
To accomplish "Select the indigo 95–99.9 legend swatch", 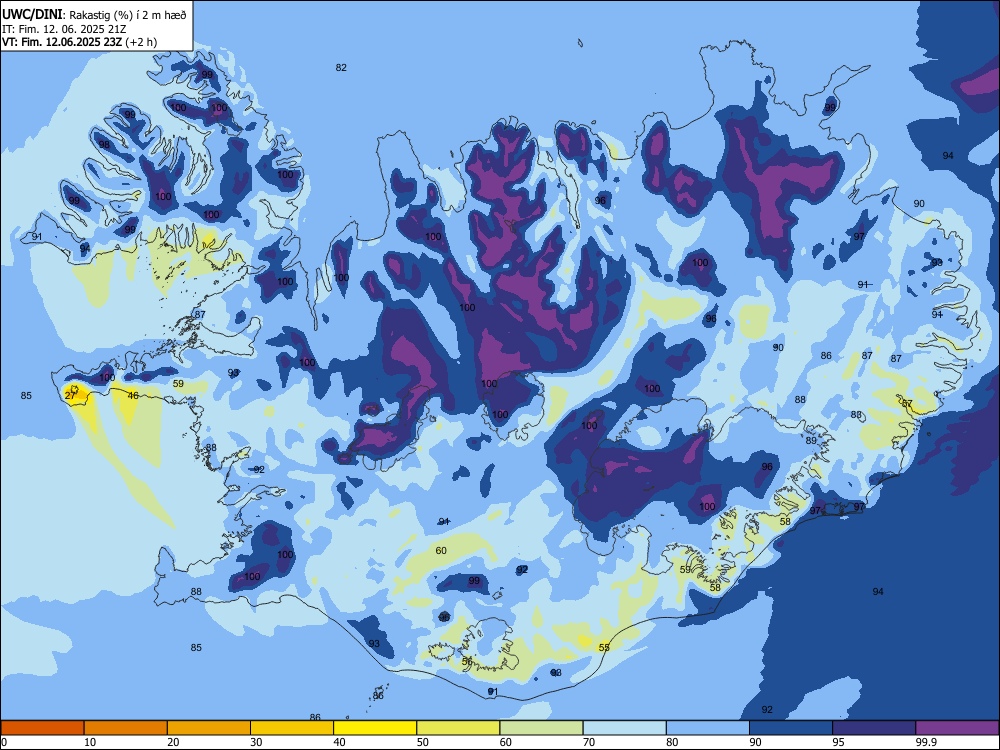I will [874, 728].
